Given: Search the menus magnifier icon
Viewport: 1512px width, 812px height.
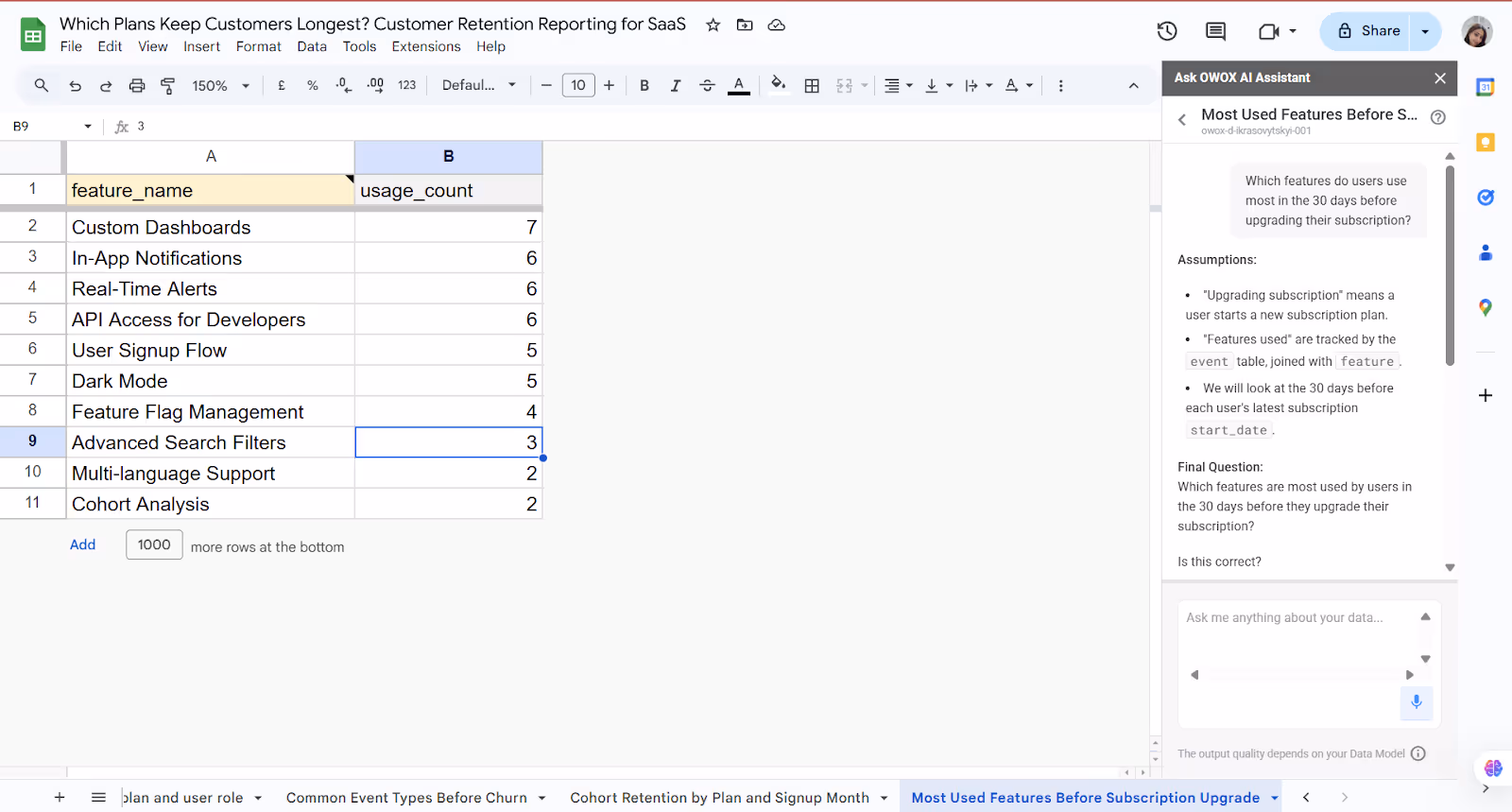Looking at the screenshot, I should [42, 85].
